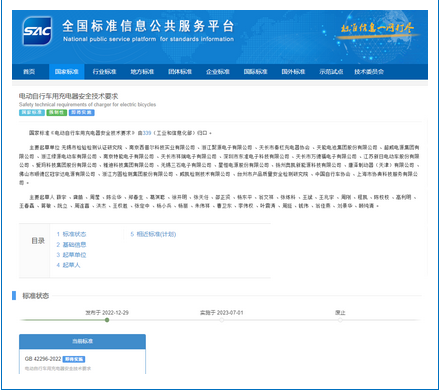Jump to 起草人 in the contents

click(68, 265)
